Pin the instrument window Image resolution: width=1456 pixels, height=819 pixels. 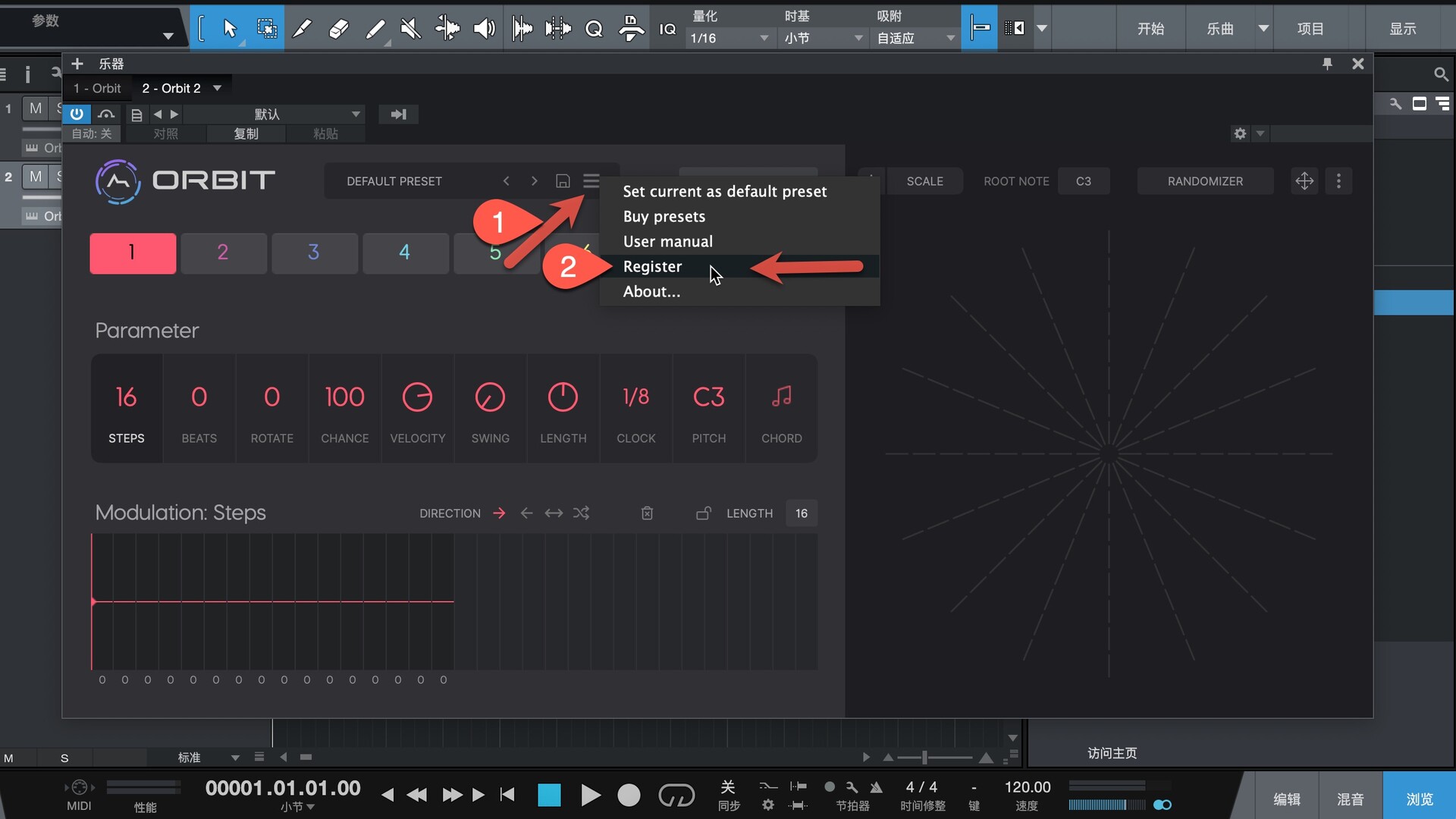[x=1327, y=64]
